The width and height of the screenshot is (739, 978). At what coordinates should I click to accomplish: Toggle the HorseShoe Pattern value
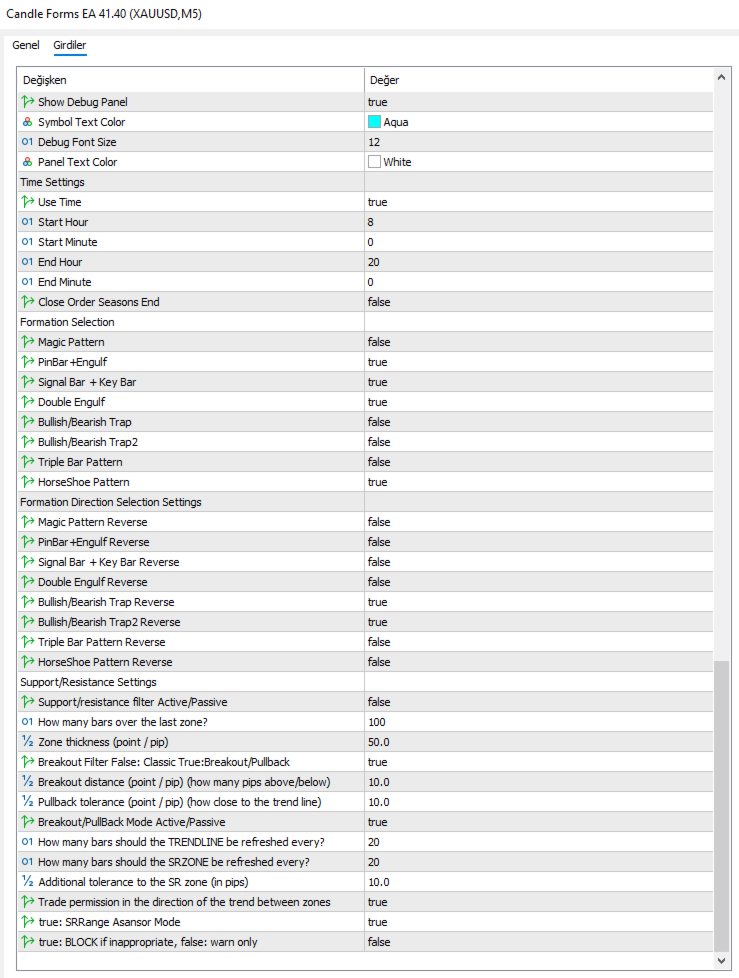538,482
